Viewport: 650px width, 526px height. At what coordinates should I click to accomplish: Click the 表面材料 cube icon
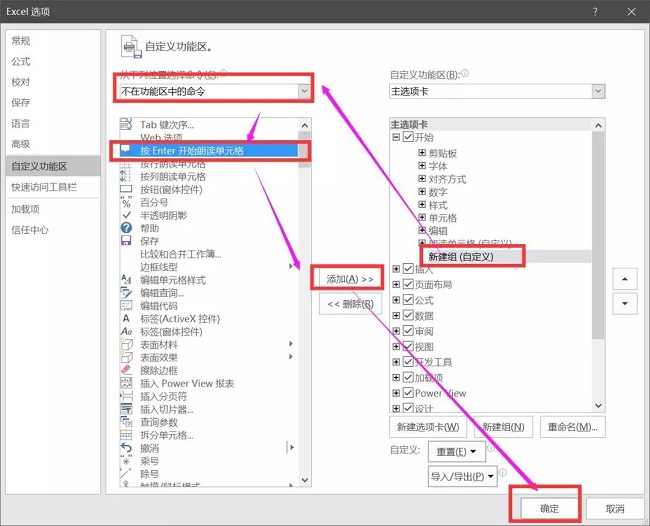click(x=126, y=344)
